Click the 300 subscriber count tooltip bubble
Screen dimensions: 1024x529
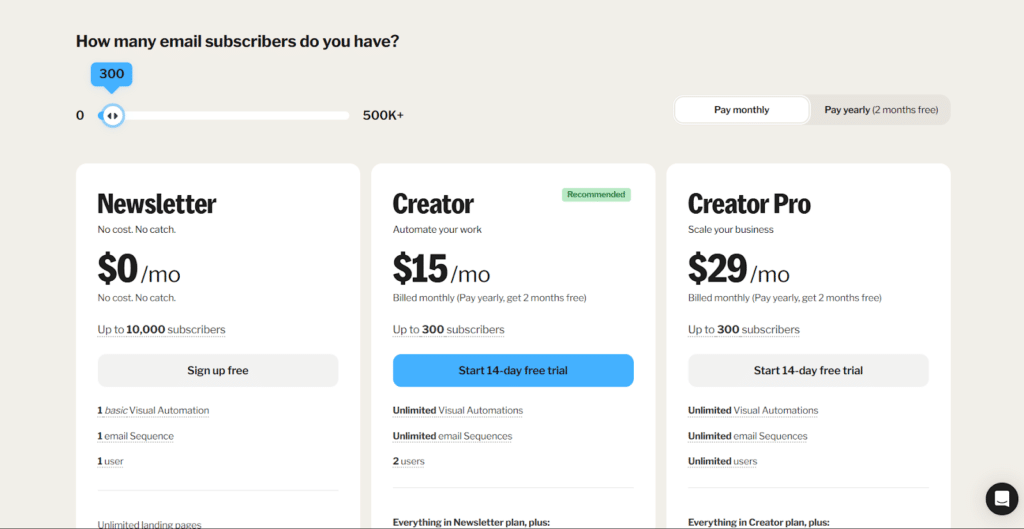tap(112, 74)
